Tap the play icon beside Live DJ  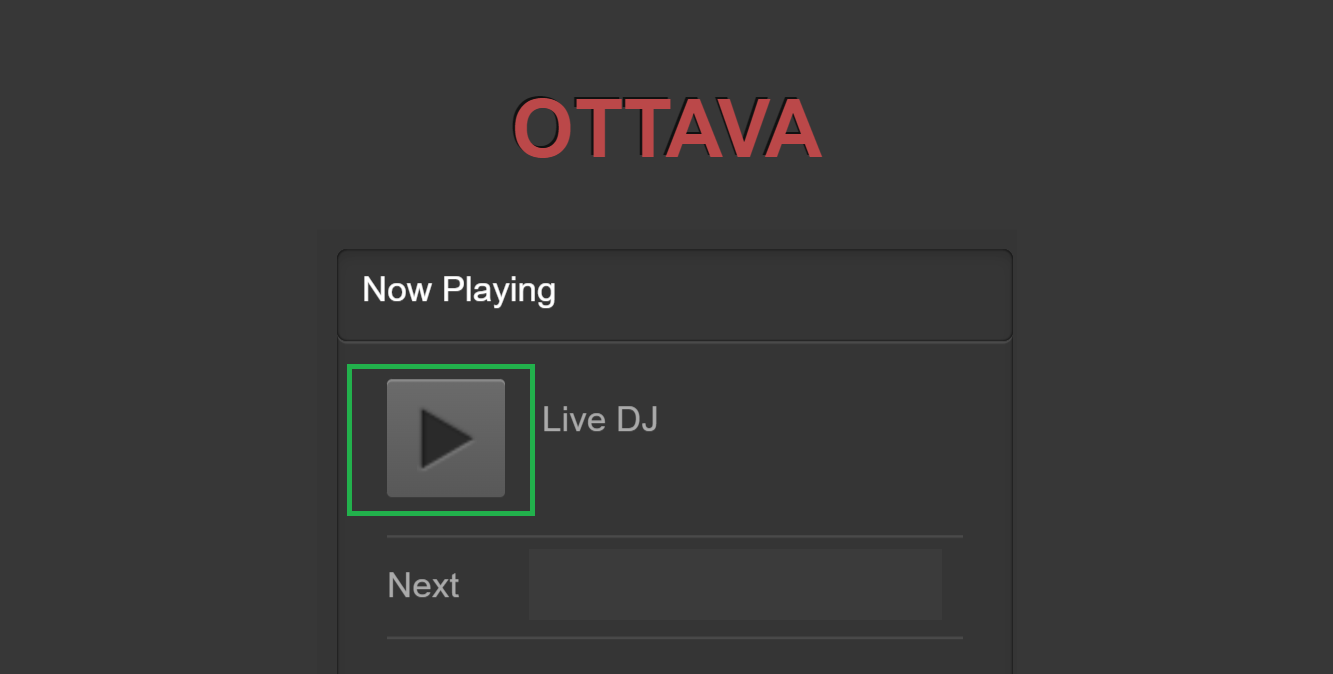(445, 438)
